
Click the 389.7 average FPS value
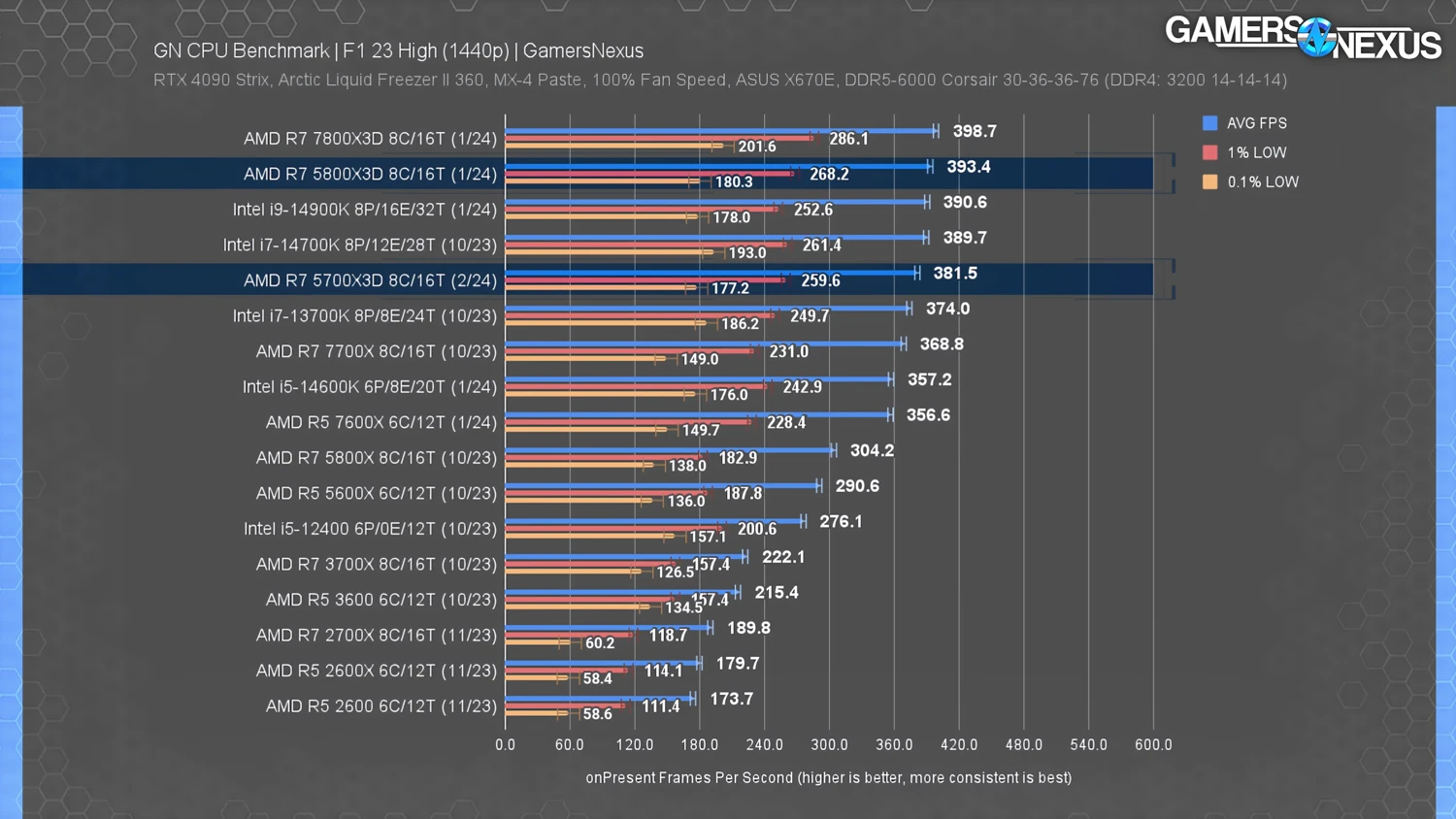(964, 238)
